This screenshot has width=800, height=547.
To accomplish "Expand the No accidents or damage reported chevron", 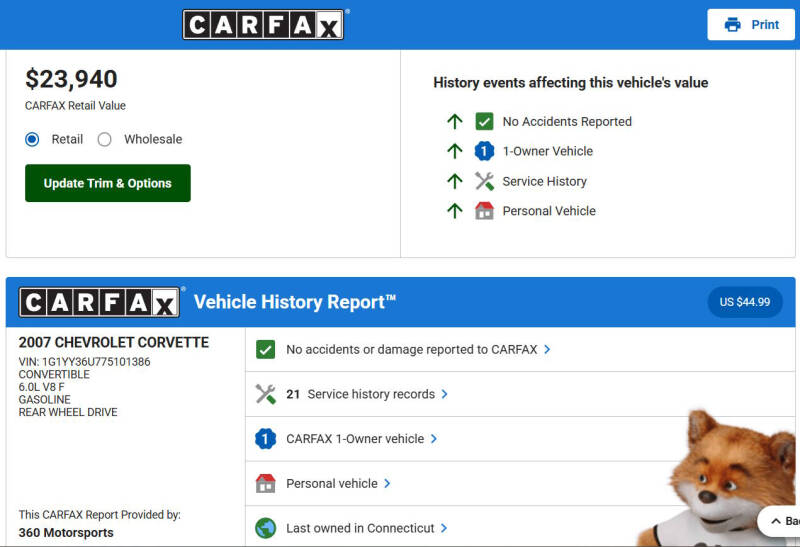I will click(547, 350).
